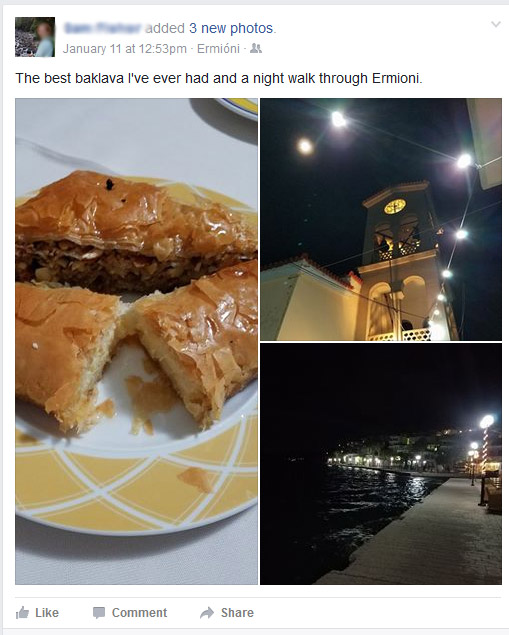Viewport: 509px width, 635px height.
Task: Click the Share button label
Action: pyautogui.click(x=237, y=613)
